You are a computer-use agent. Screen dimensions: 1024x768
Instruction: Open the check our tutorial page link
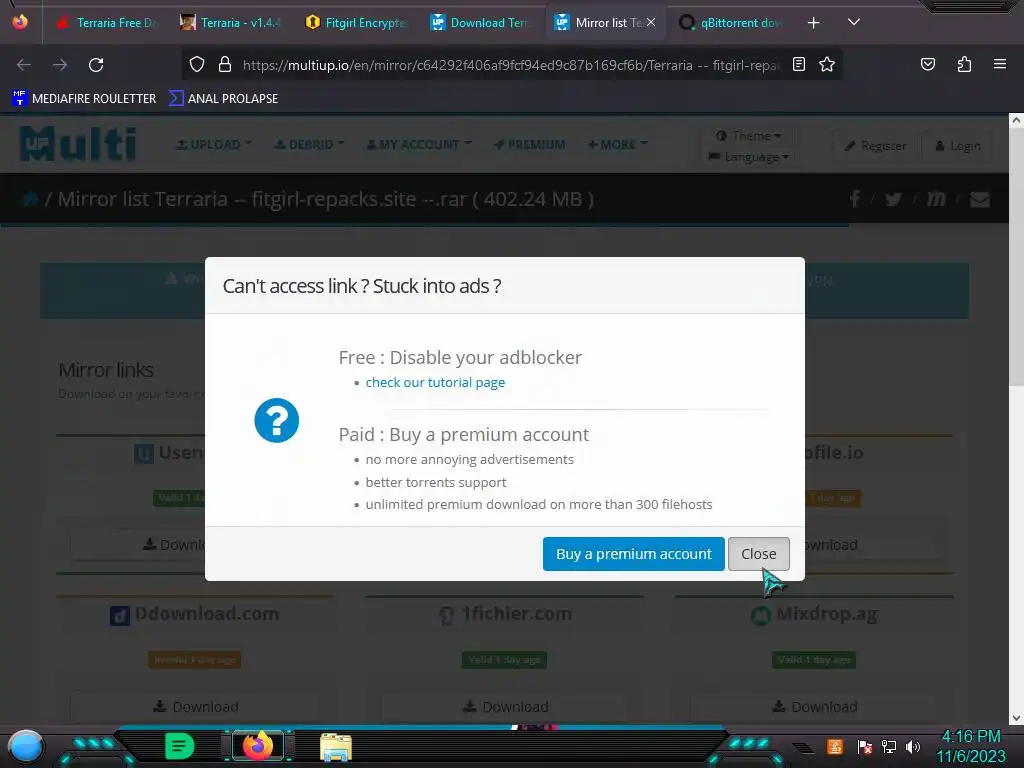(435, 383)
